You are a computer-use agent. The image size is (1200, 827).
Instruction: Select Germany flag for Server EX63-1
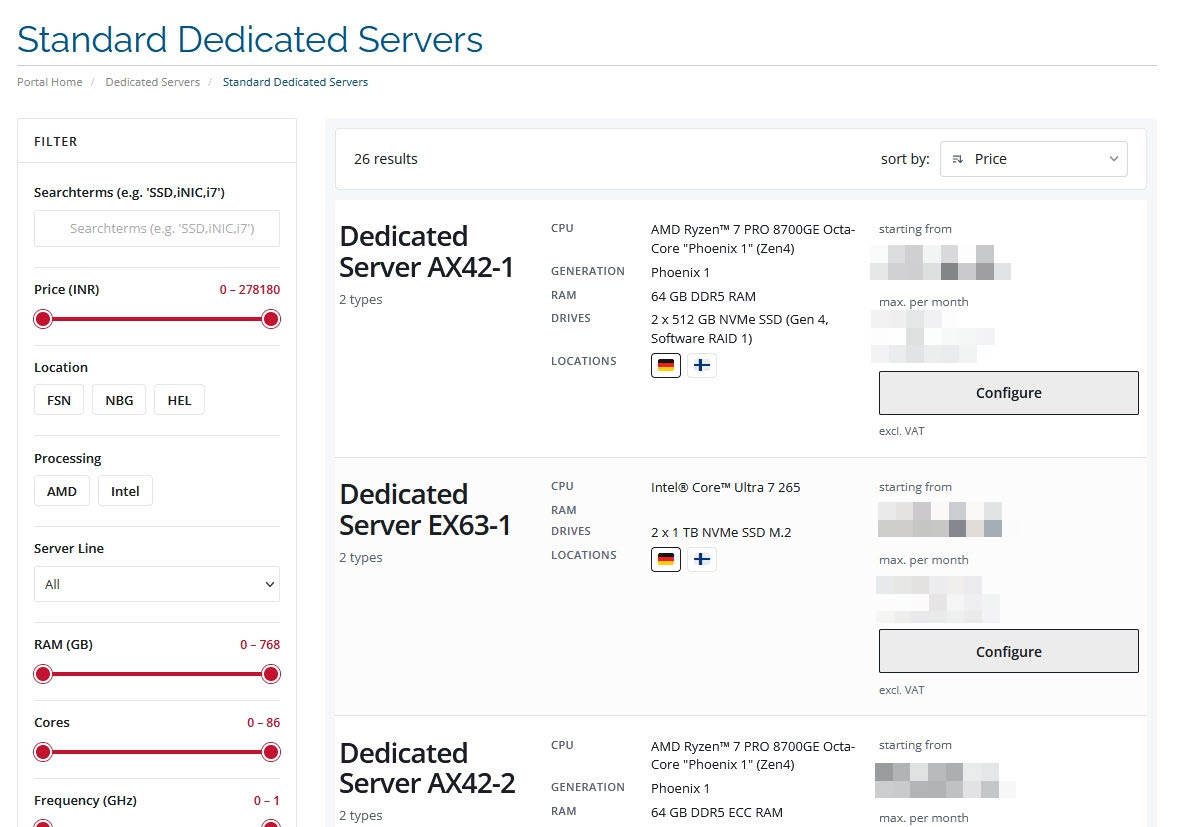coord(666,559)
